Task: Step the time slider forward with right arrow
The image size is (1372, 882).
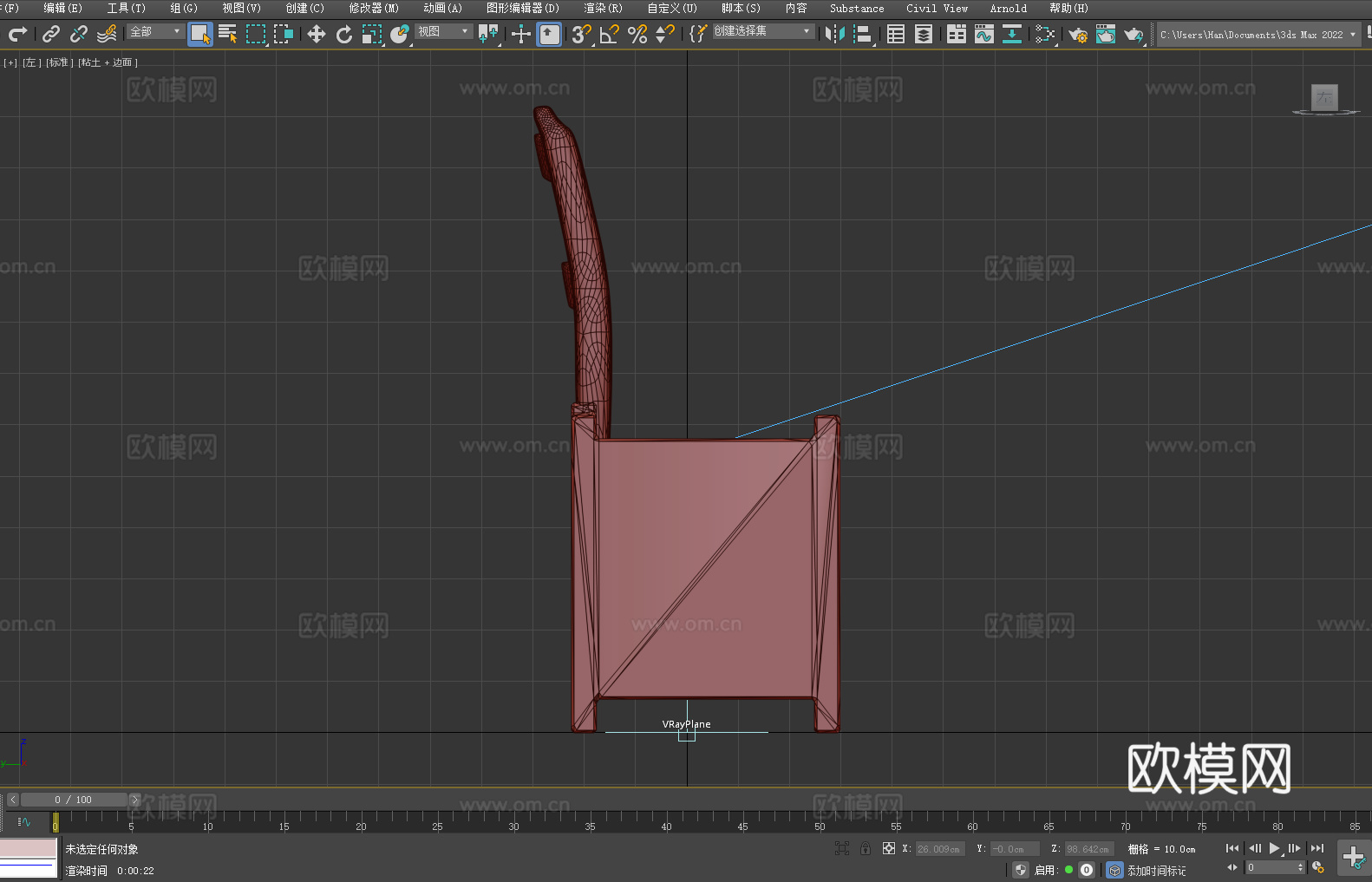Action: point(134,800)
